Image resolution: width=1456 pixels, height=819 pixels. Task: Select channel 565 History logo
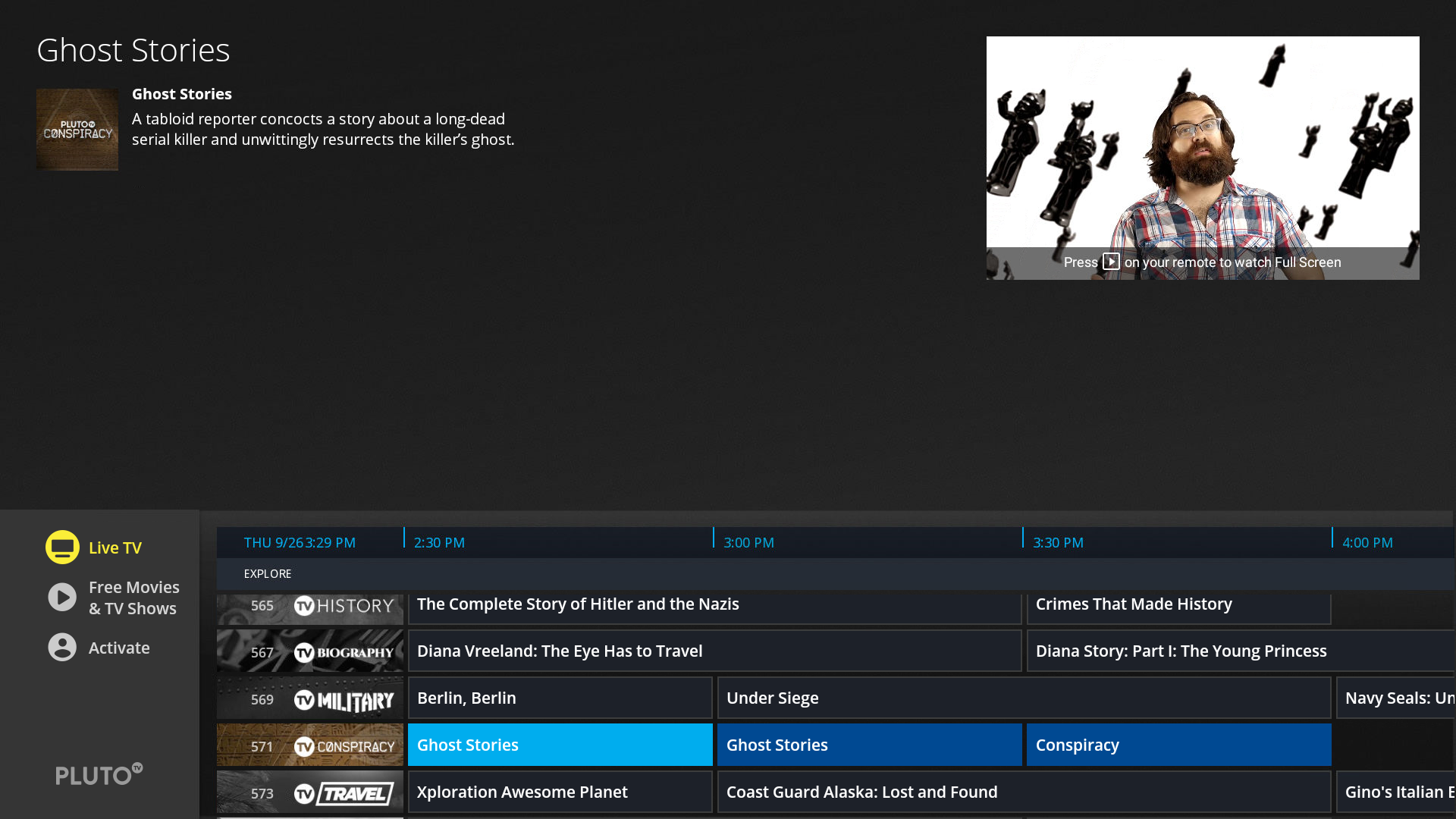point(344,606)
